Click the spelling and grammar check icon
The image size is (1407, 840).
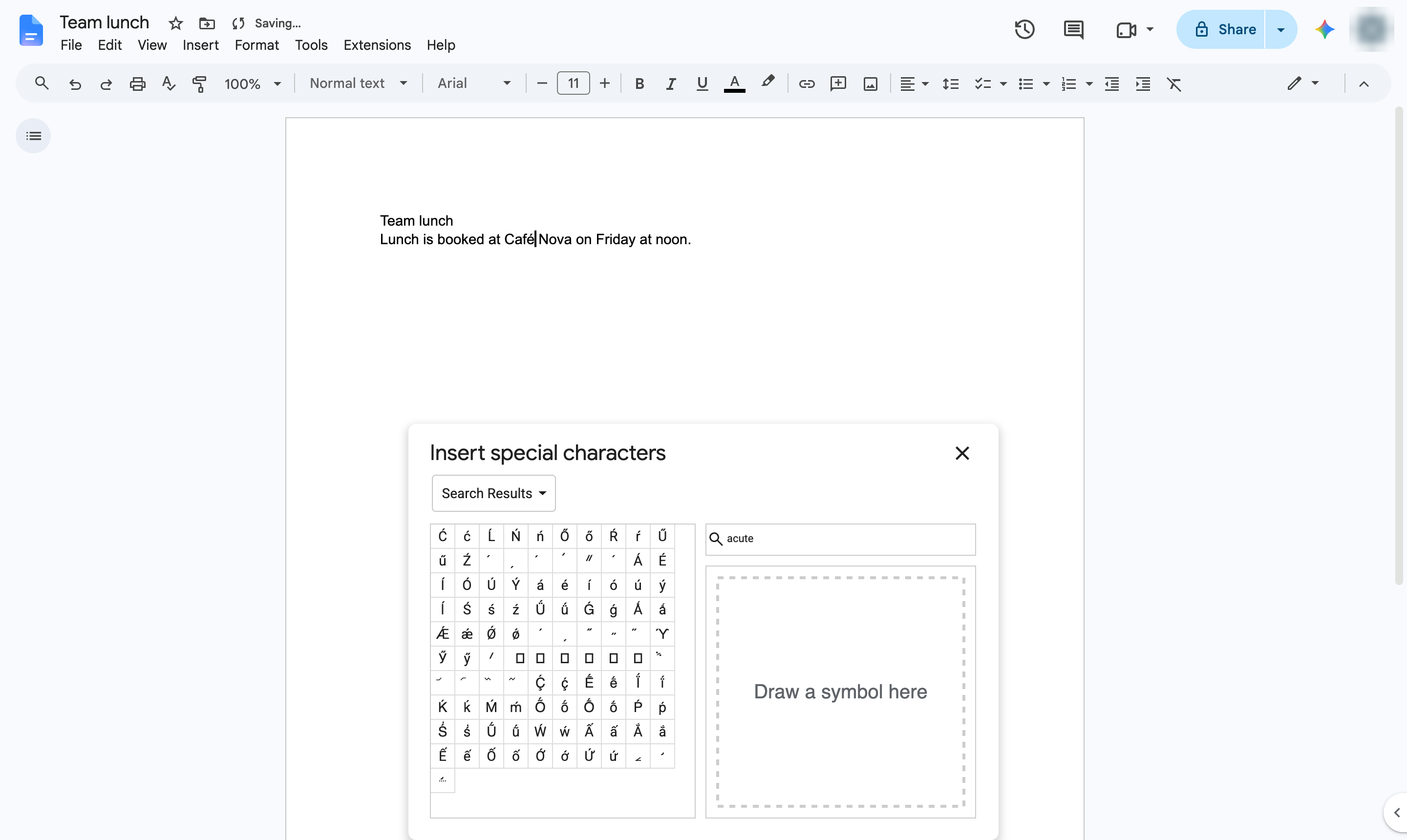168,84
